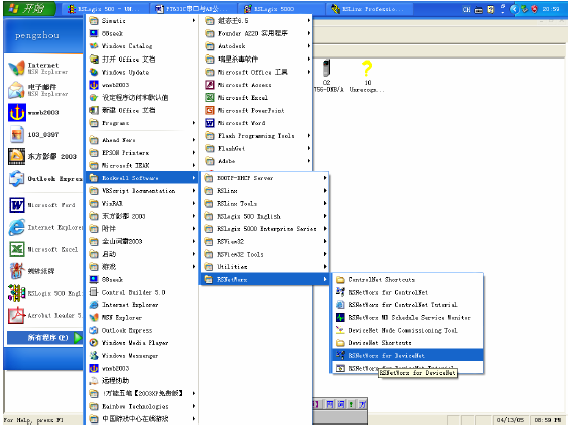
Task: Click the unrecognized device question mark icon
Action: [x=367, y=68]
